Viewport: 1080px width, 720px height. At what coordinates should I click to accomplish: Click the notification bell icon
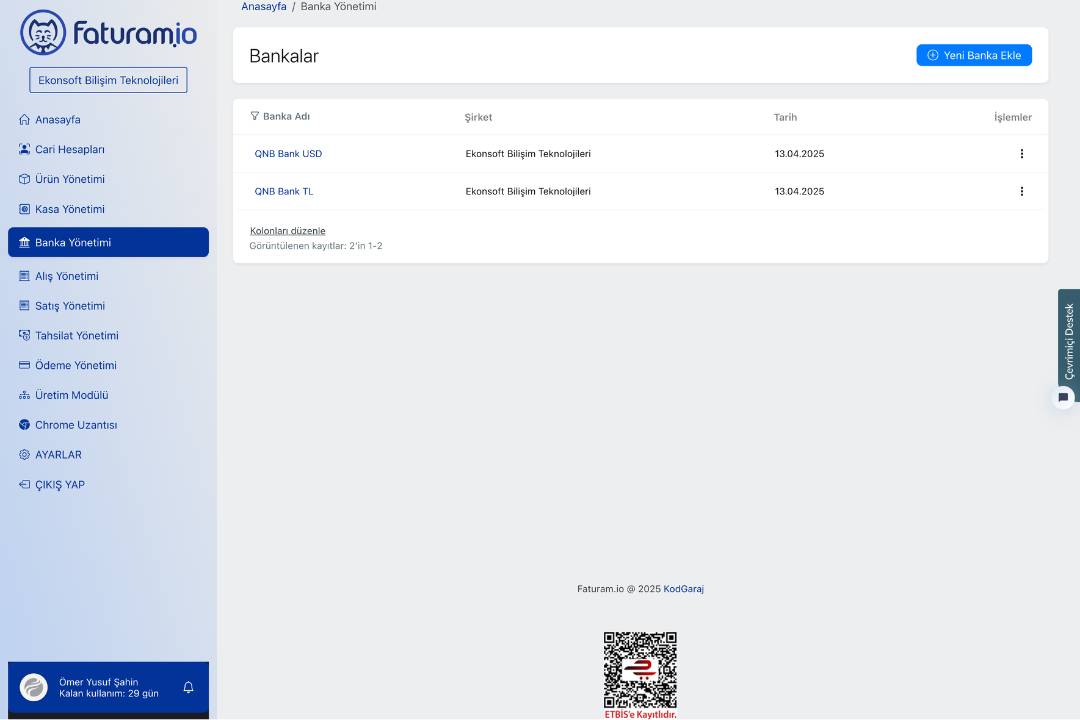pos(188,687)
